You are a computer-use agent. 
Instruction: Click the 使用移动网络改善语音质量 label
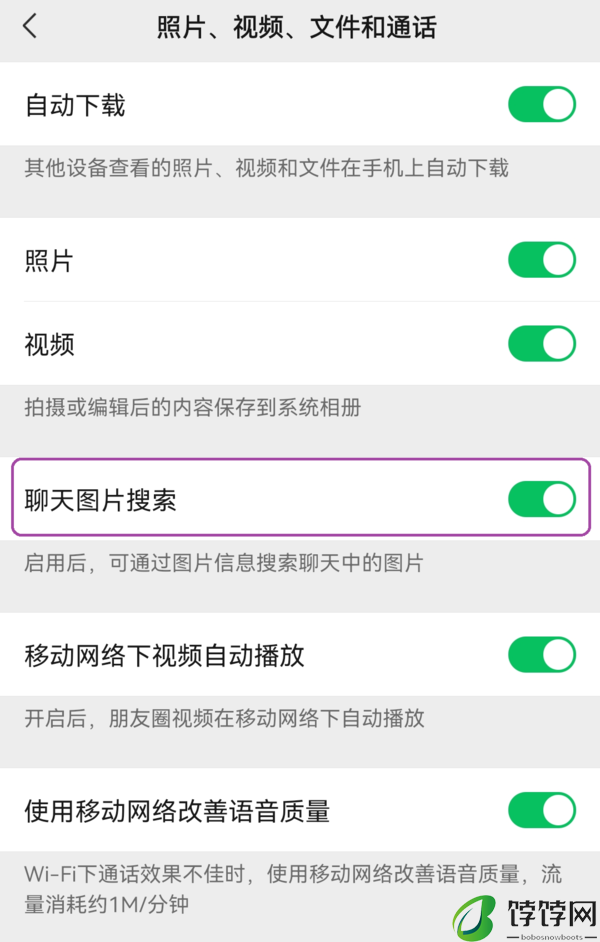pyautogui.click(x=177, y=811)
